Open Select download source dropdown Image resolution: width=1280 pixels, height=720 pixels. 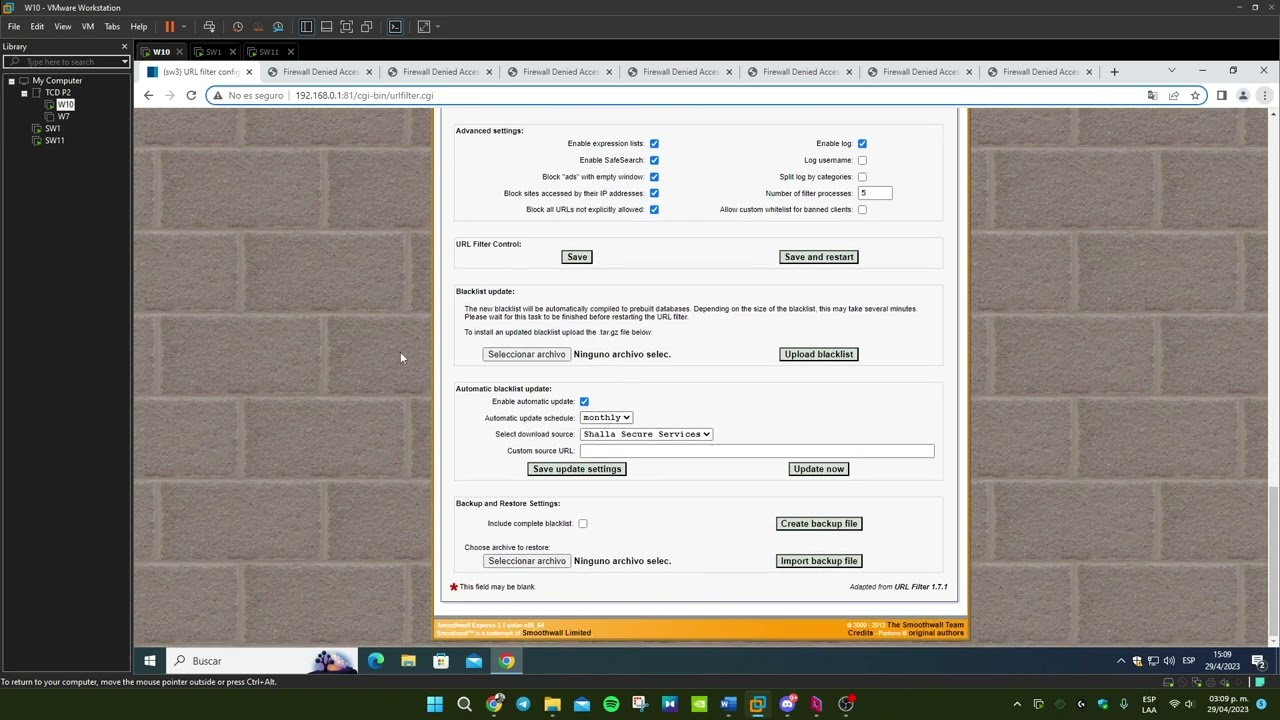tap(646, 434)
